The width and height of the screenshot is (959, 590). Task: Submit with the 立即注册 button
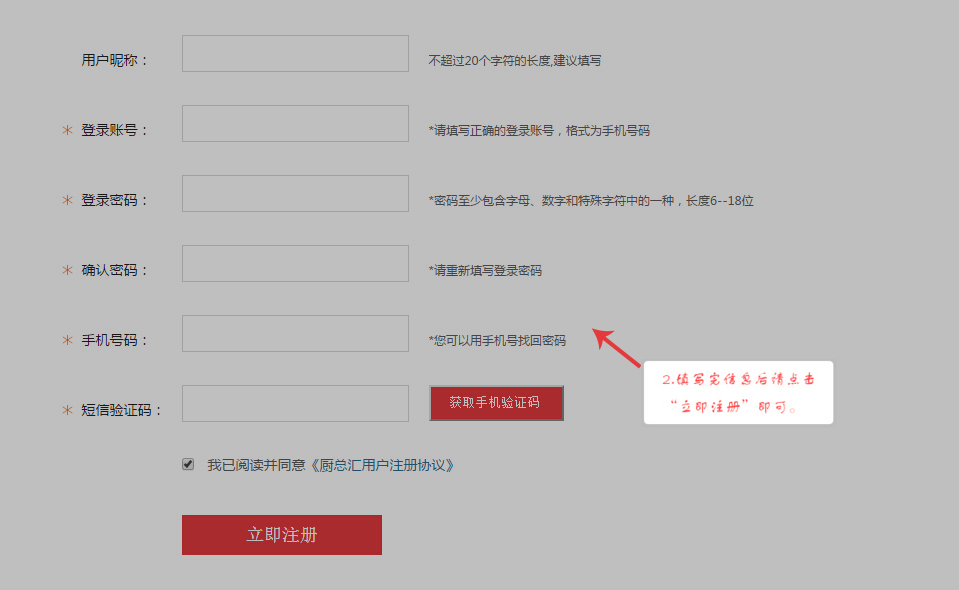pos(282,535)
